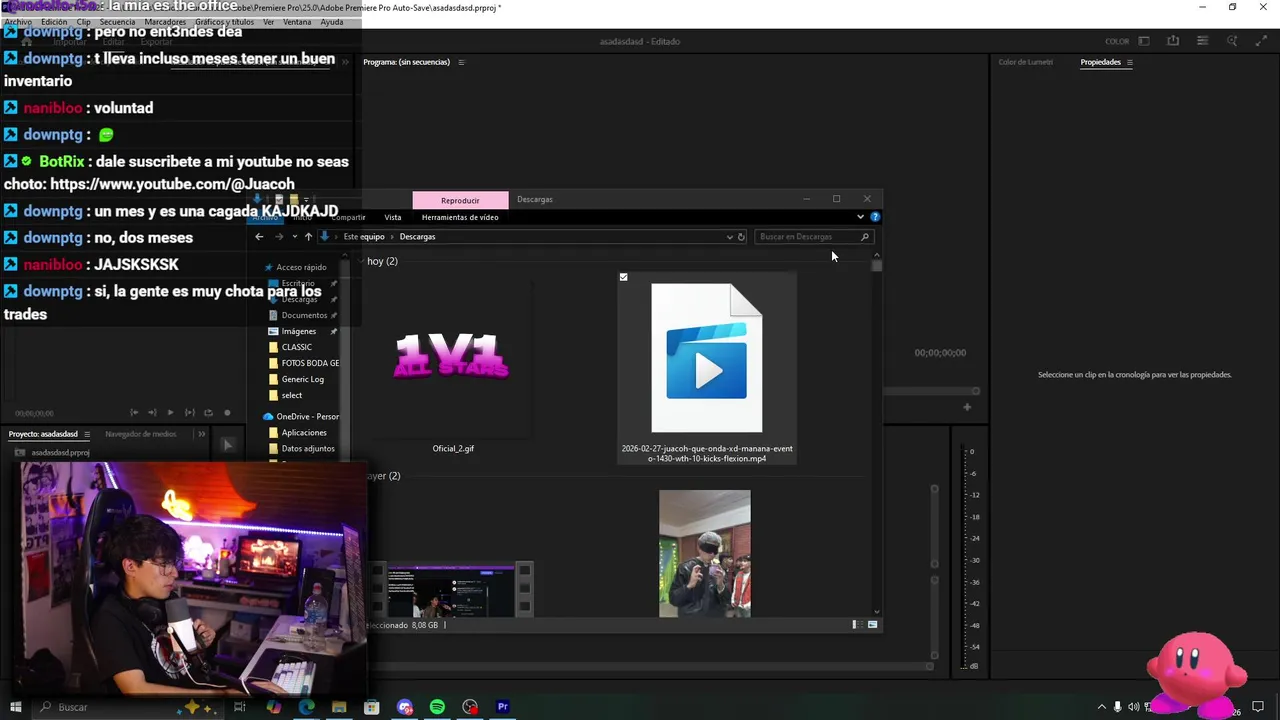1280x720 pixels.
Task: Select the Oficial_2.gif thumbnail
Action: point(453,357)
